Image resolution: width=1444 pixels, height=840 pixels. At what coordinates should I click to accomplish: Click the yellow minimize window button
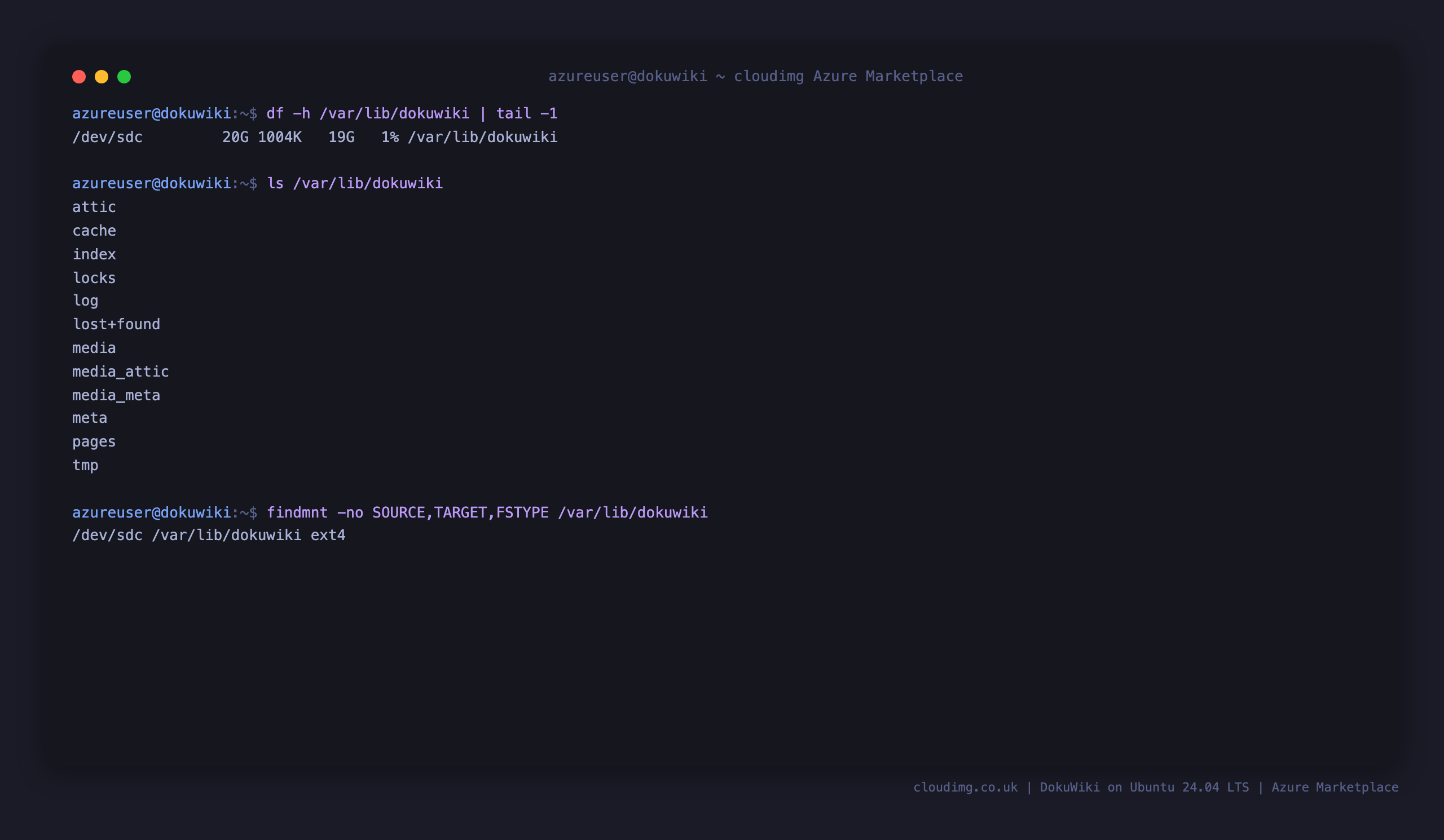click(102, 77)
